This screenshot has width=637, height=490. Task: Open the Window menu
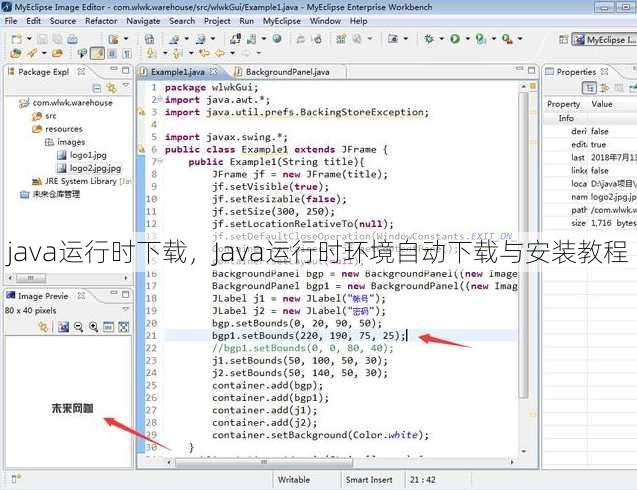pyautogui.click(x=325, y=21)
